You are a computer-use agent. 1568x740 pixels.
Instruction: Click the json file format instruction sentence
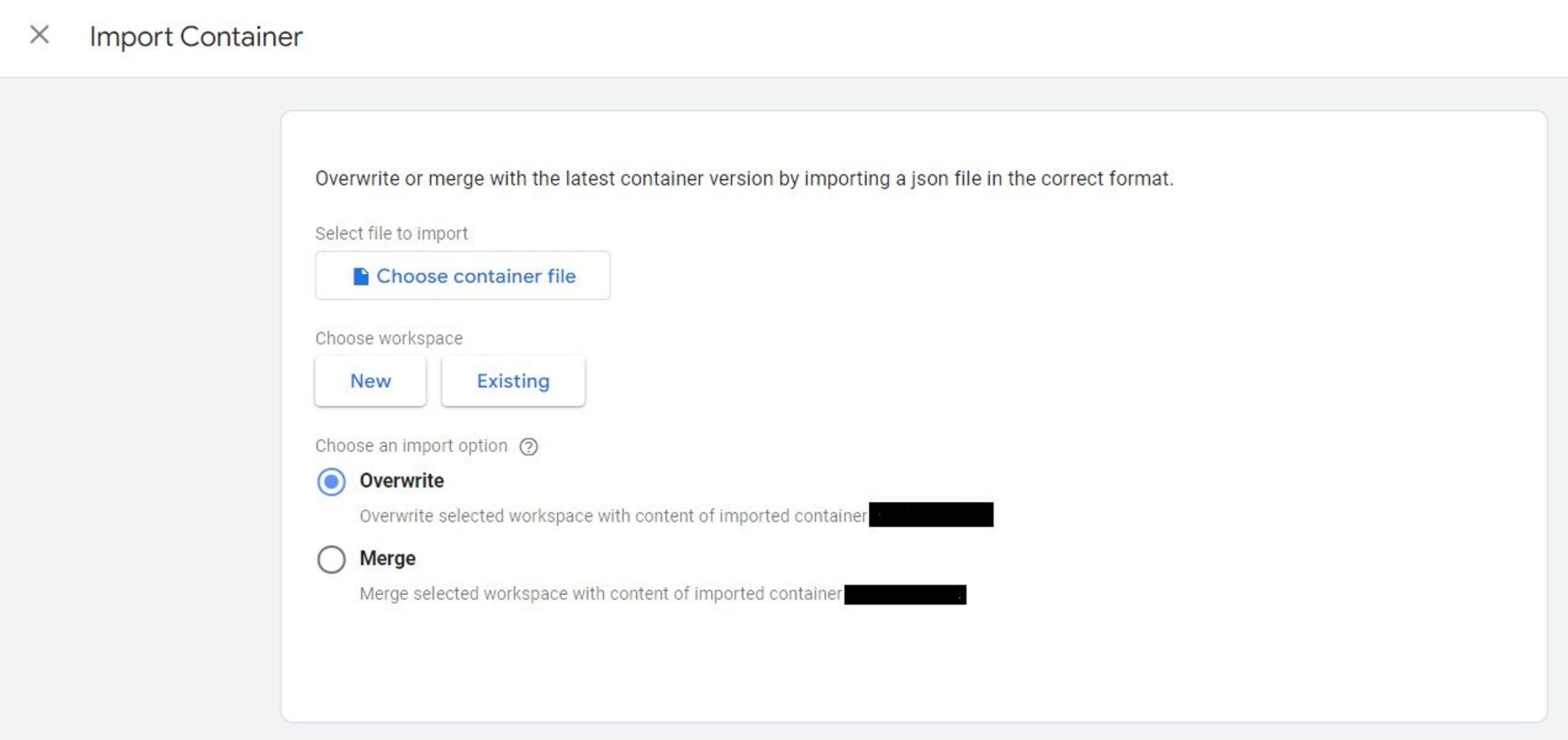[x=744, y=178]
